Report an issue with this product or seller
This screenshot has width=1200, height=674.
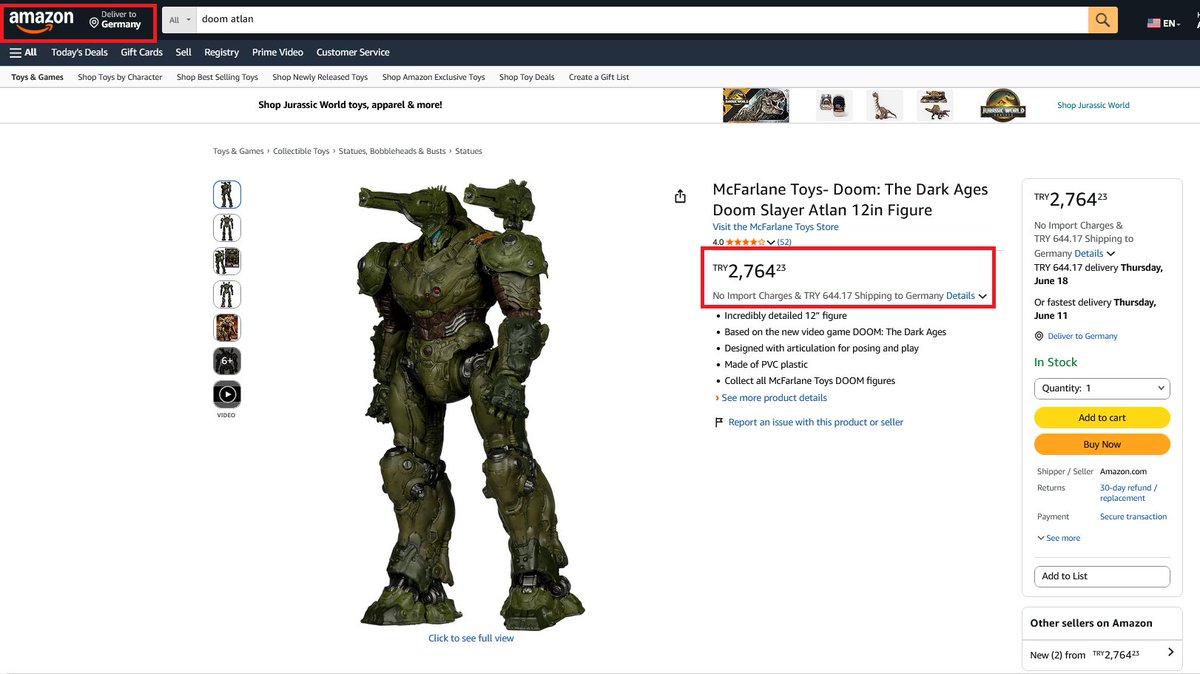[816, 422]
